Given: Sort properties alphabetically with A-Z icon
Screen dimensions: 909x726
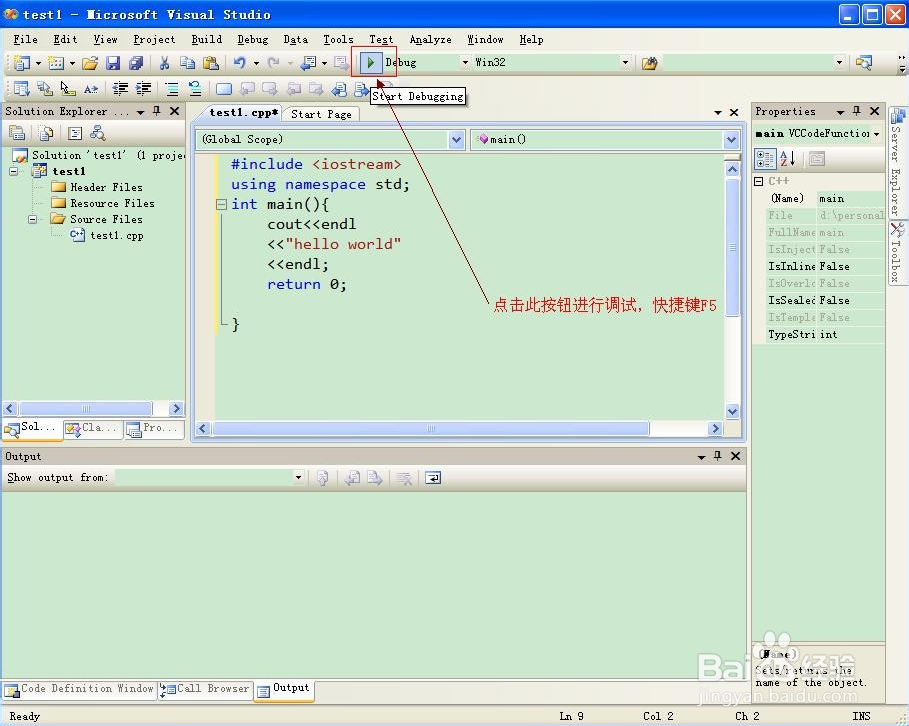Looking at the screenshot, I should click(788, 159).
